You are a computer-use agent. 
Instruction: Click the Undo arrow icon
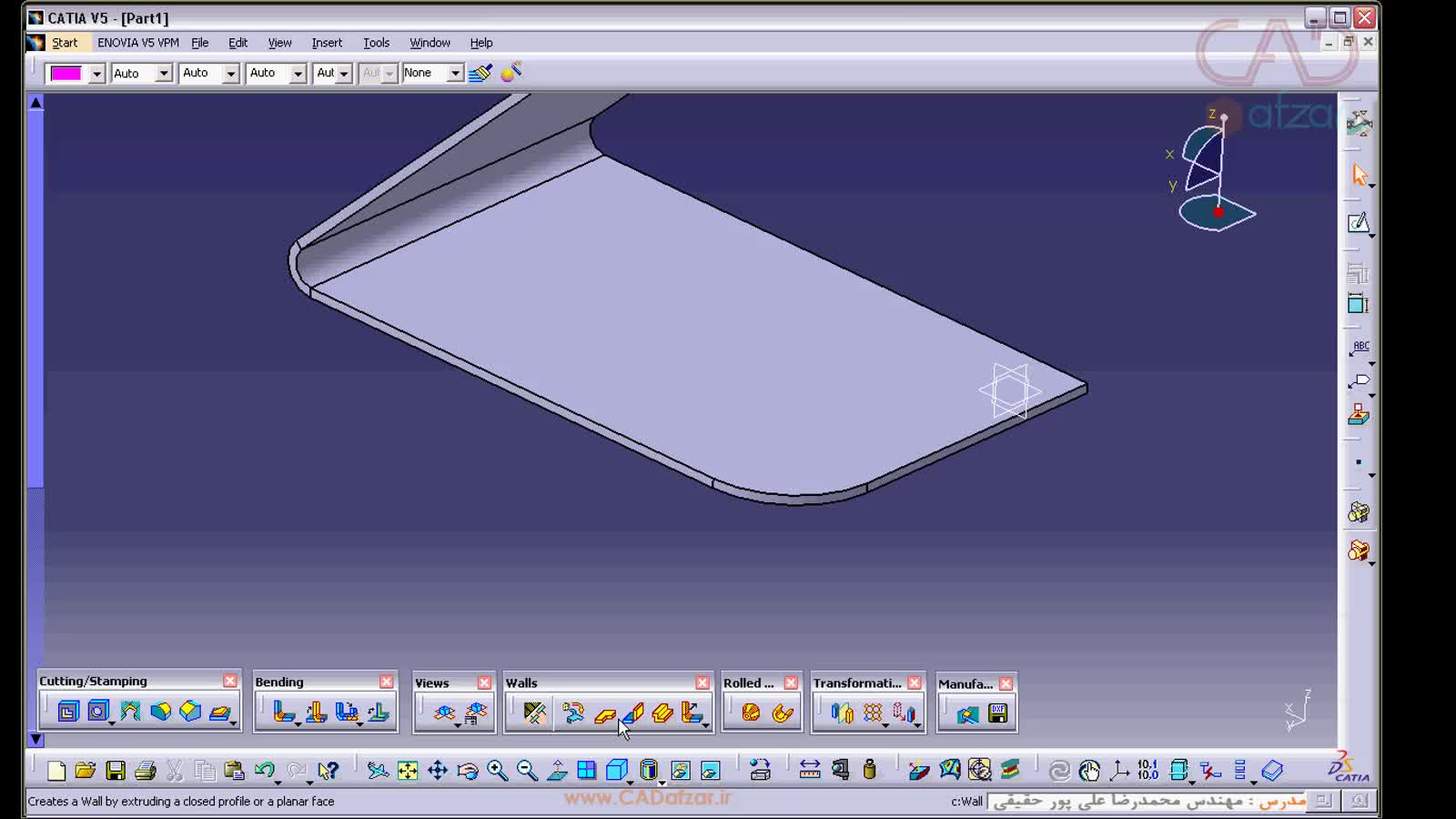click(264, 771)
